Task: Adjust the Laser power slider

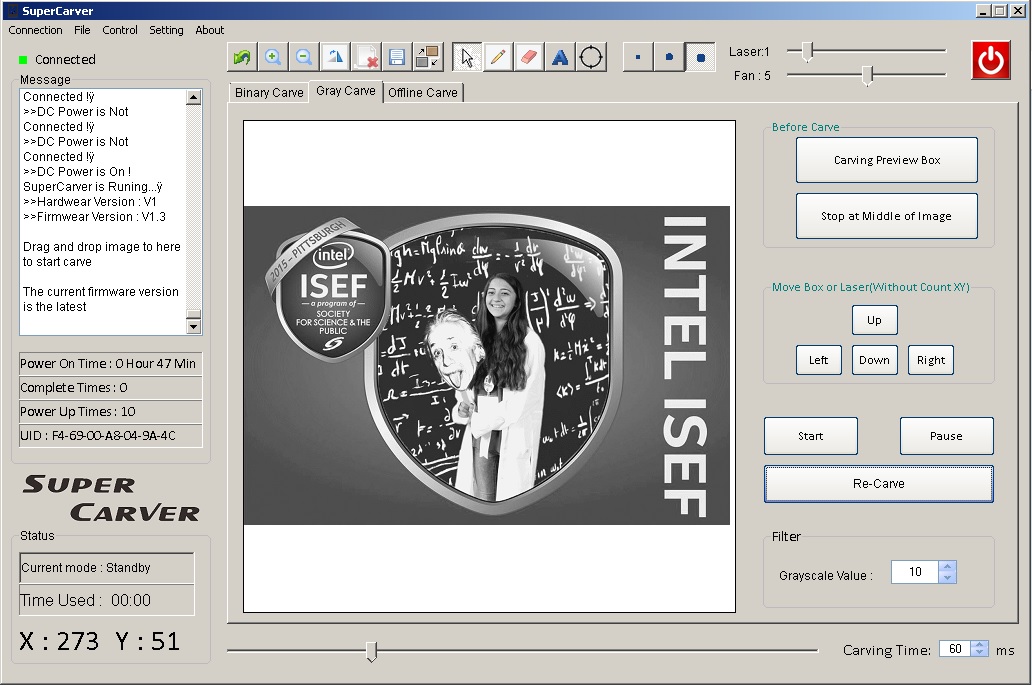Action: (x=808, y=51)
